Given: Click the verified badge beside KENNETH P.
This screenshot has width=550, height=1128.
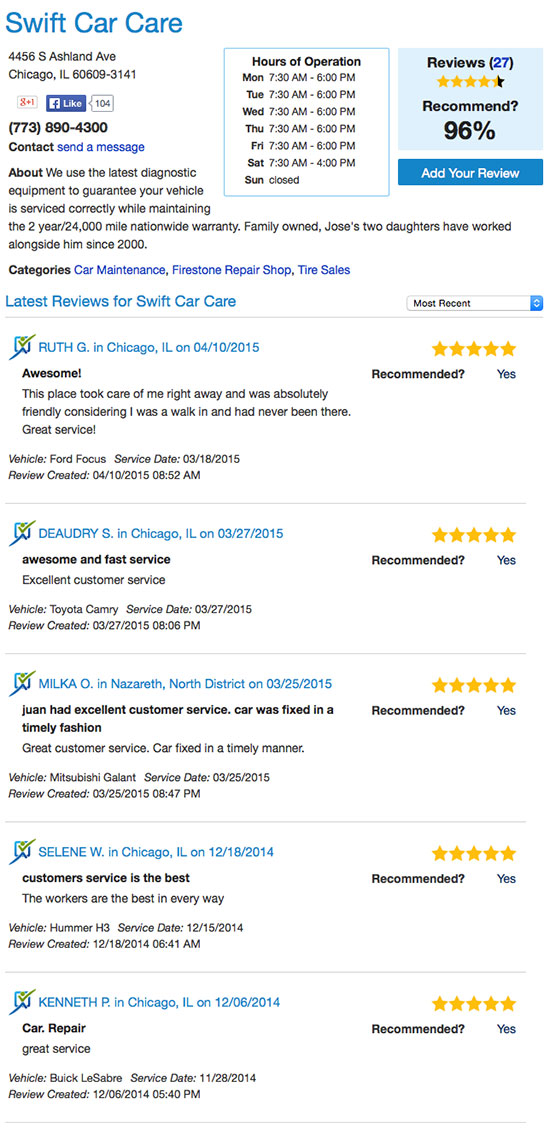Looking at the screenshot, I should click(22, 1002).
